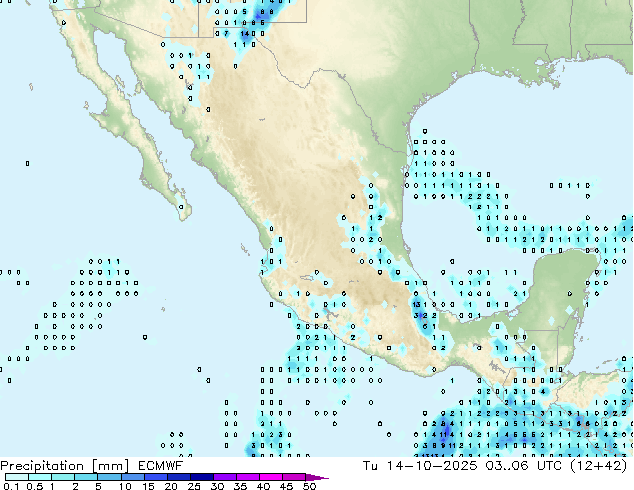634x490 pixels.
Task: Click the legend value '20'
Action: pos(171,486)
